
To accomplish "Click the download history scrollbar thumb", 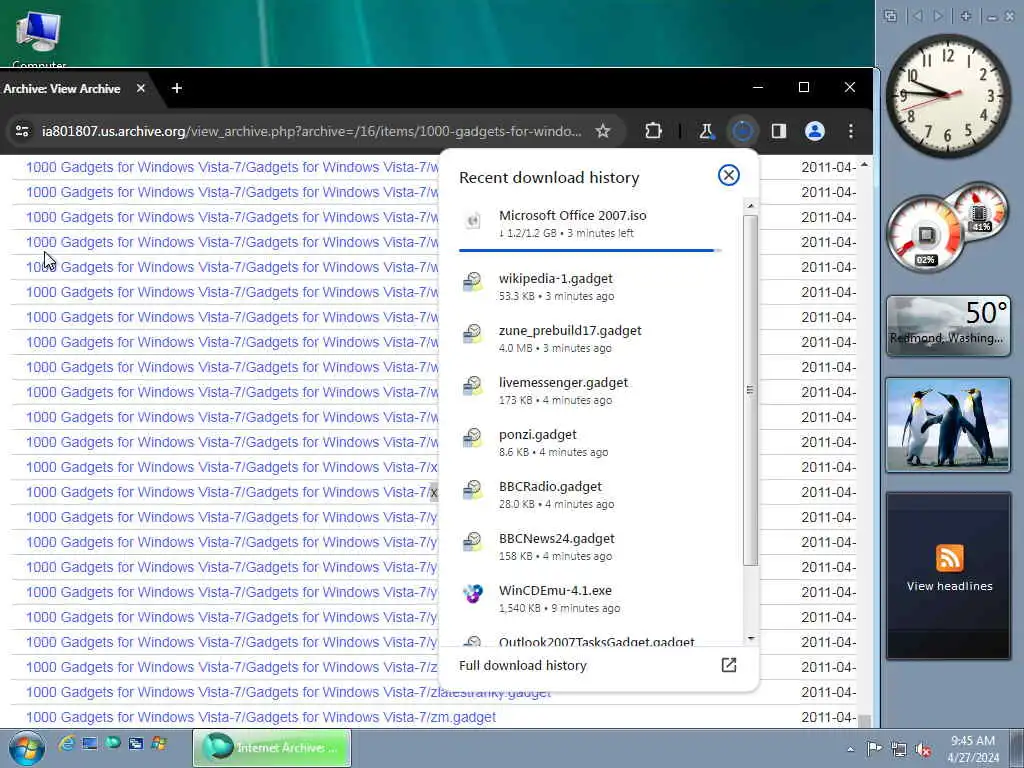I will (x=750, y=390).
